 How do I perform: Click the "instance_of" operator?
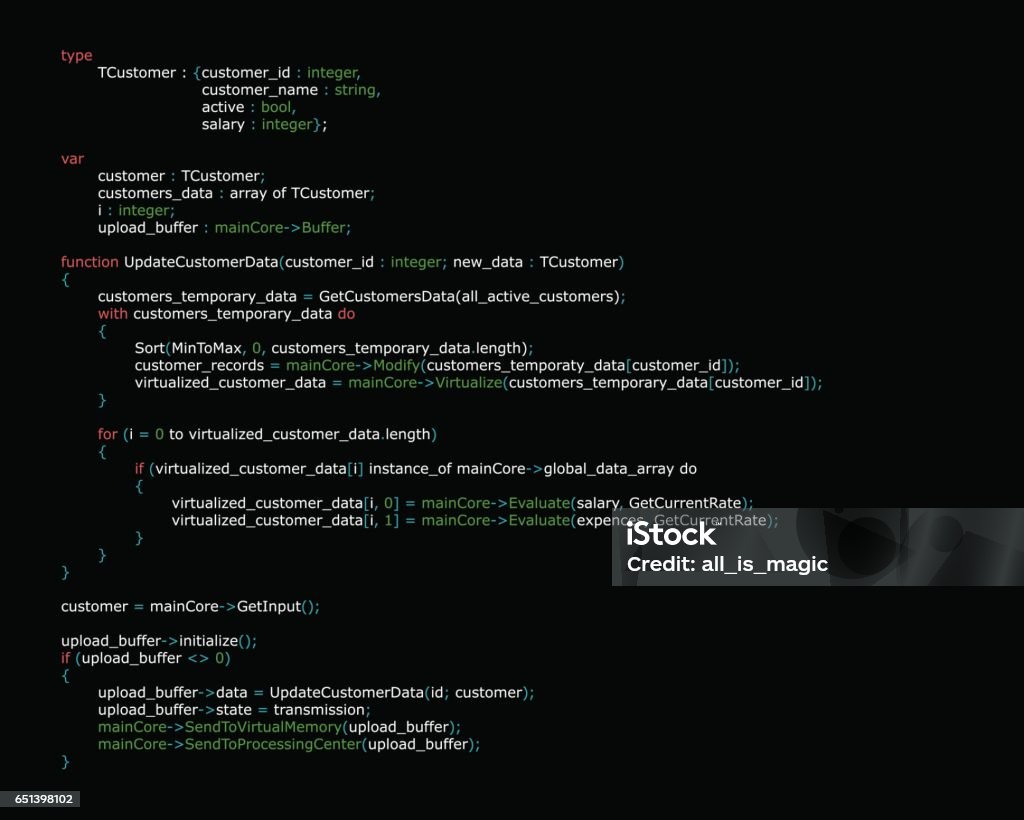(x=409, y=469)
